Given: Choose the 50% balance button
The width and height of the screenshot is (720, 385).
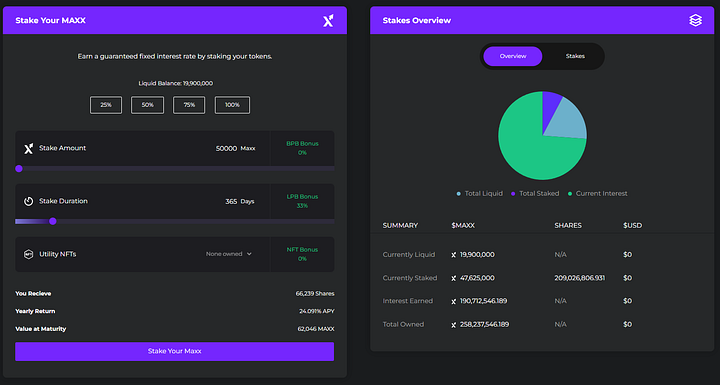Looking at the screenshot, I should click(x=147, y=105).
